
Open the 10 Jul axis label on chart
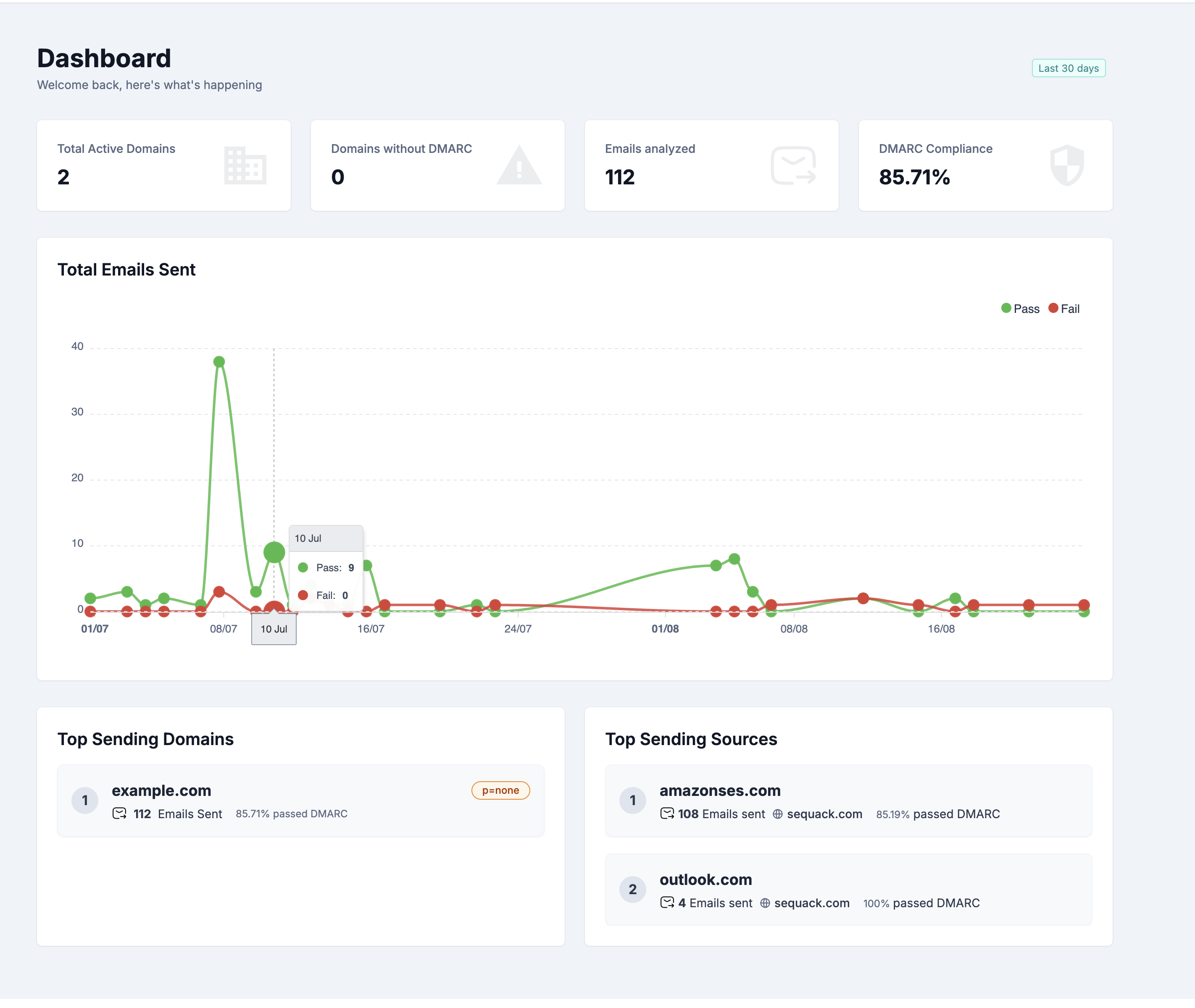tap(274, 629)
